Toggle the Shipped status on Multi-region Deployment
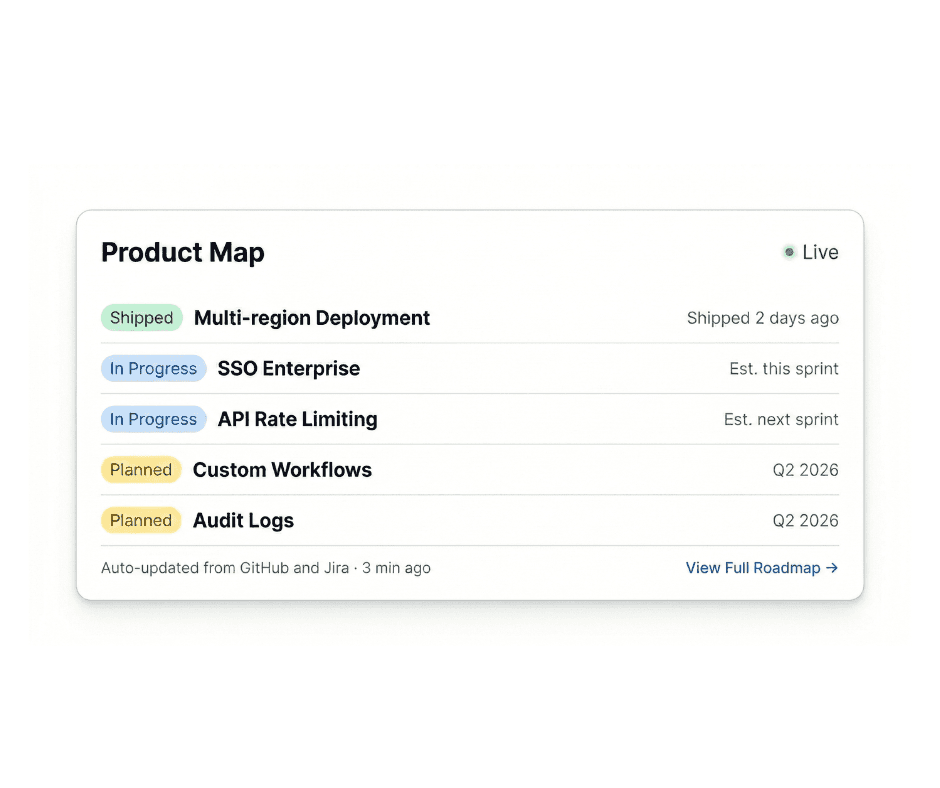The width and height of the screenshot is (940, 788). [x=141, y=317]
